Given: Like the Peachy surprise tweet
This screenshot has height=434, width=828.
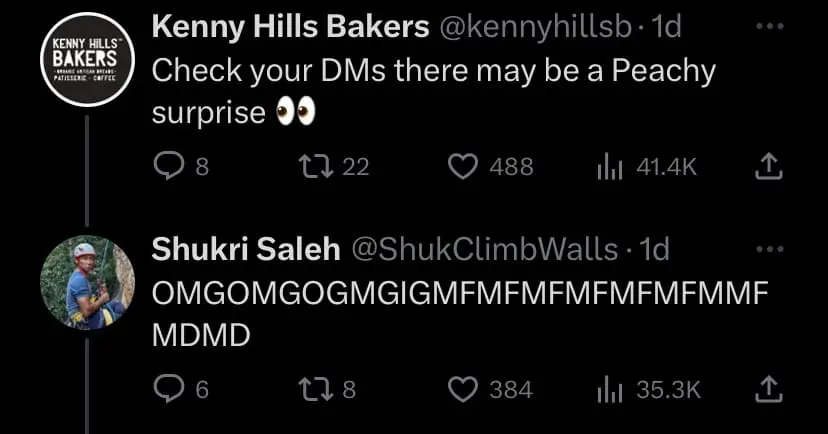Looking at the screenshot, I should tap(462, 167).
